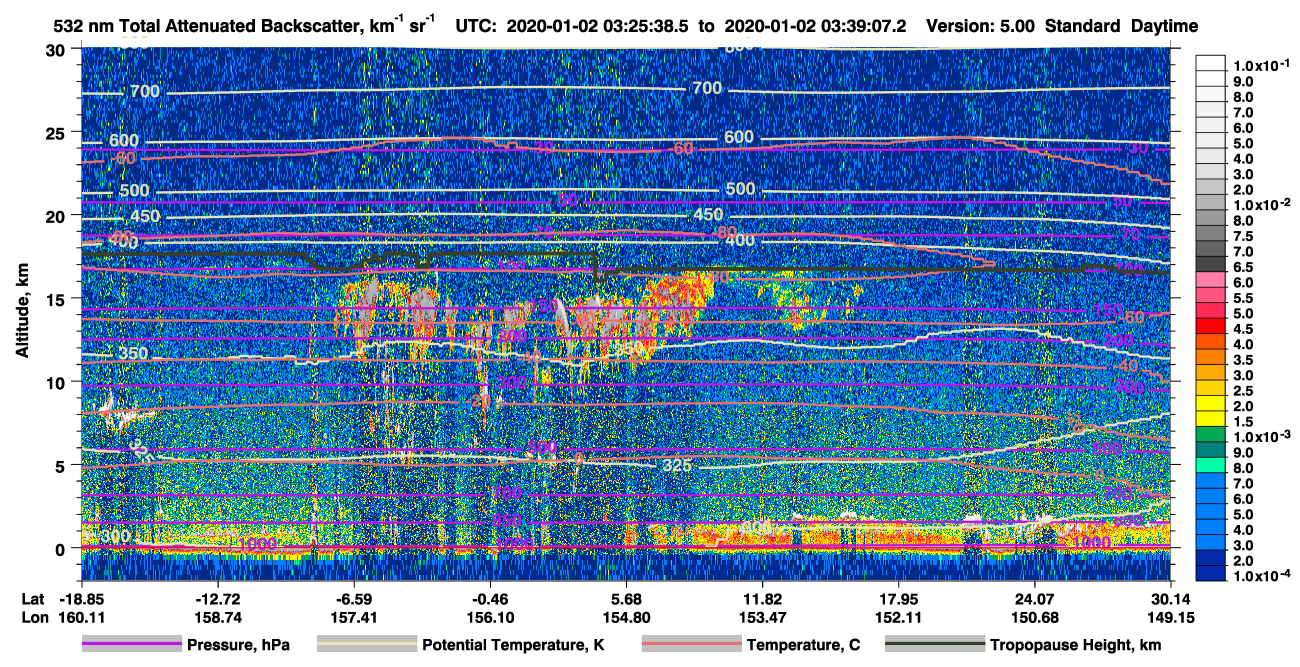
Task: Click the longitude value '149.15'
Action: 1171,618
